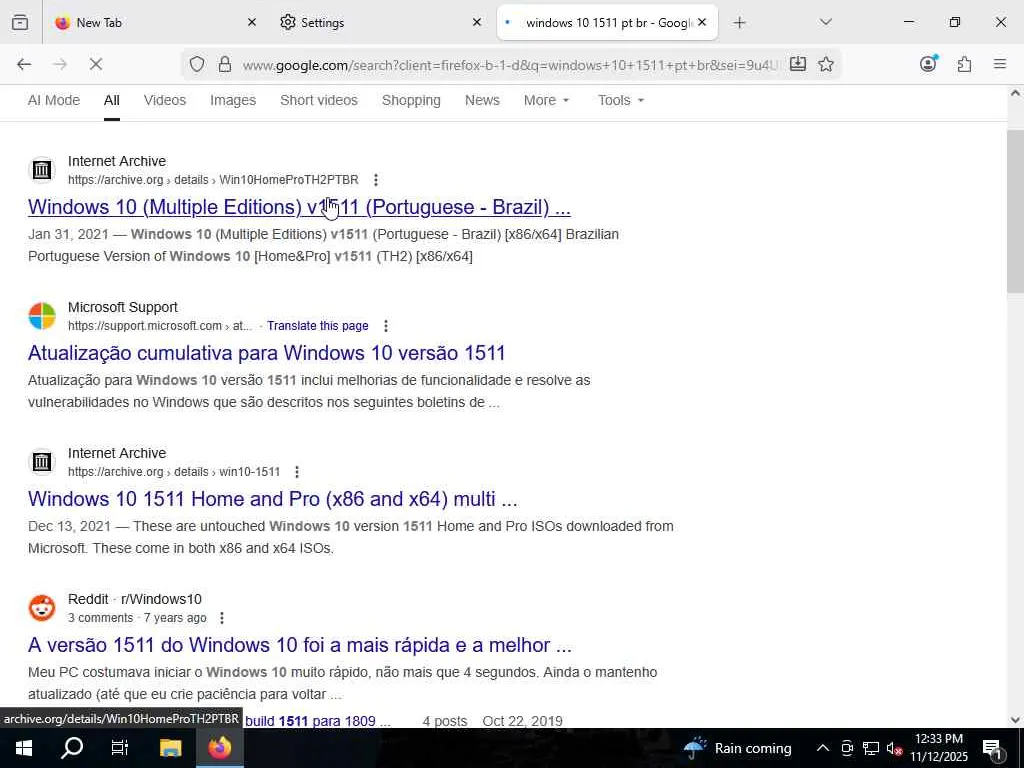Close the Google search tab
The width and height of the screenshot is (1024, 768).
[x=702, y=22]
